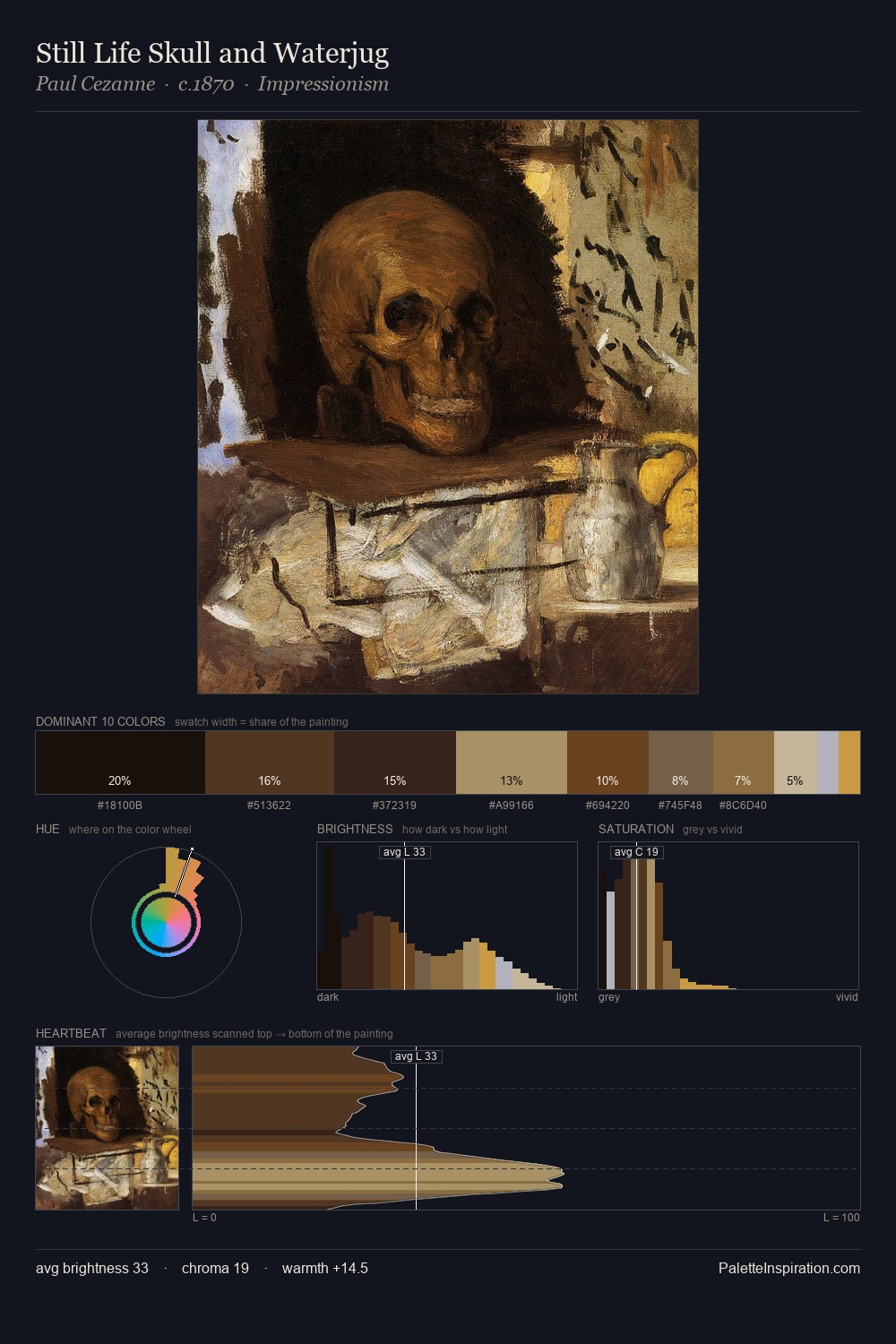Click the 'grey' axis label
Viewport: 896px width, 1344px height.
609,997
